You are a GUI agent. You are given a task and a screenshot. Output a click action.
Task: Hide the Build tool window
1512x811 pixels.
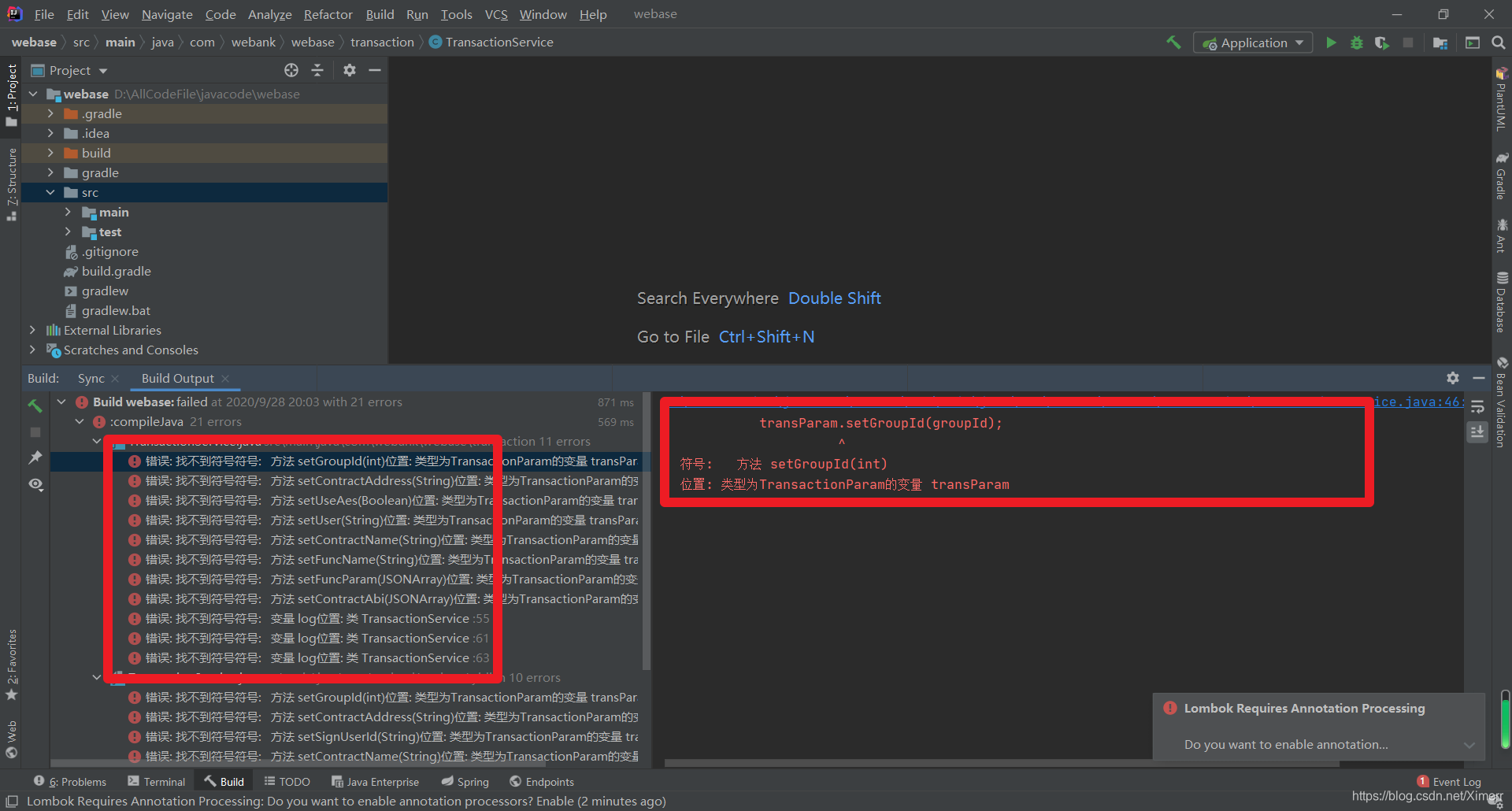(x=1479, y=378)
